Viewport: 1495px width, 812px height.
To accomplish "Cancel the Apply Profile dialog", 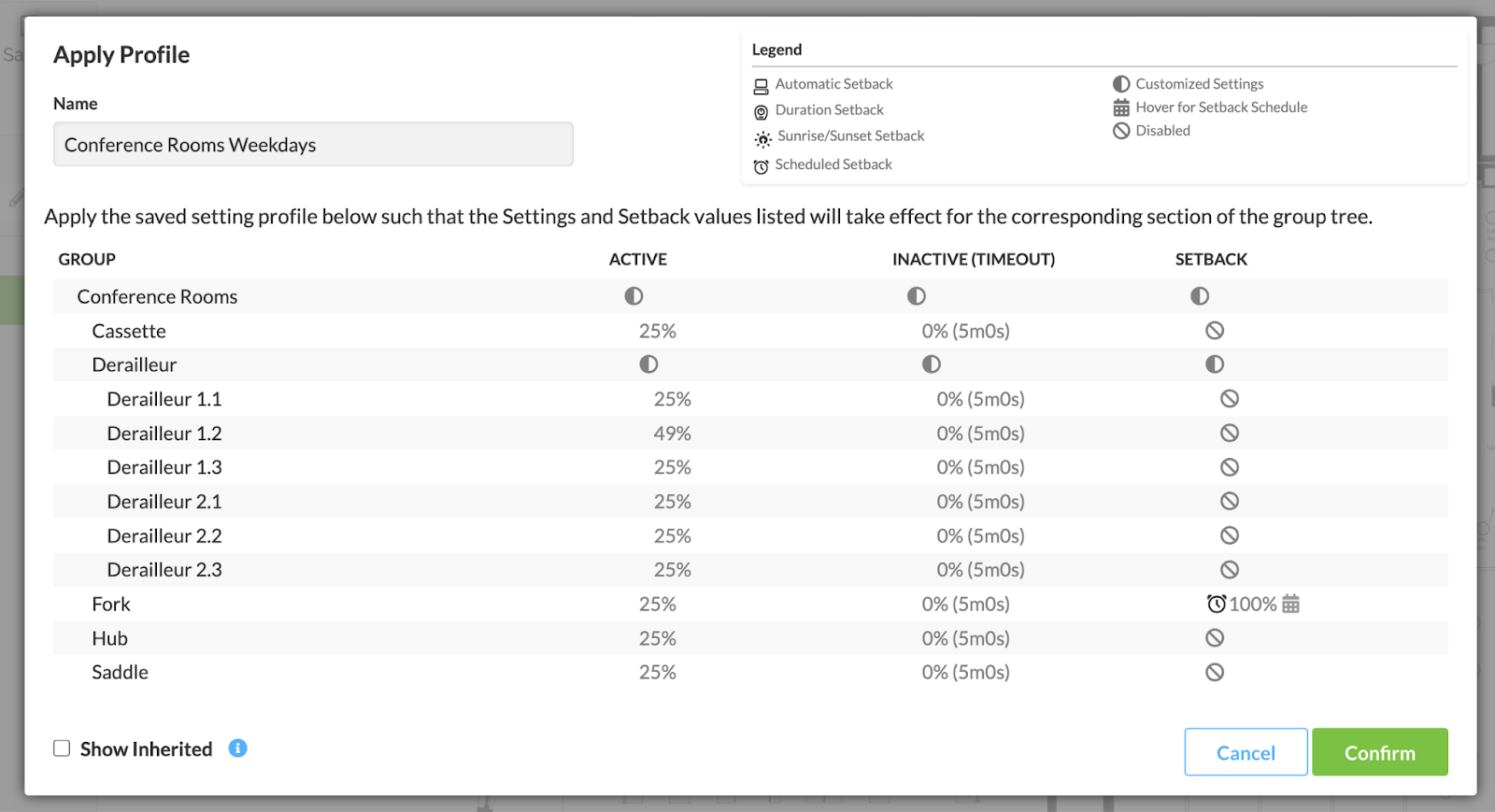I will pos(1245,752).
